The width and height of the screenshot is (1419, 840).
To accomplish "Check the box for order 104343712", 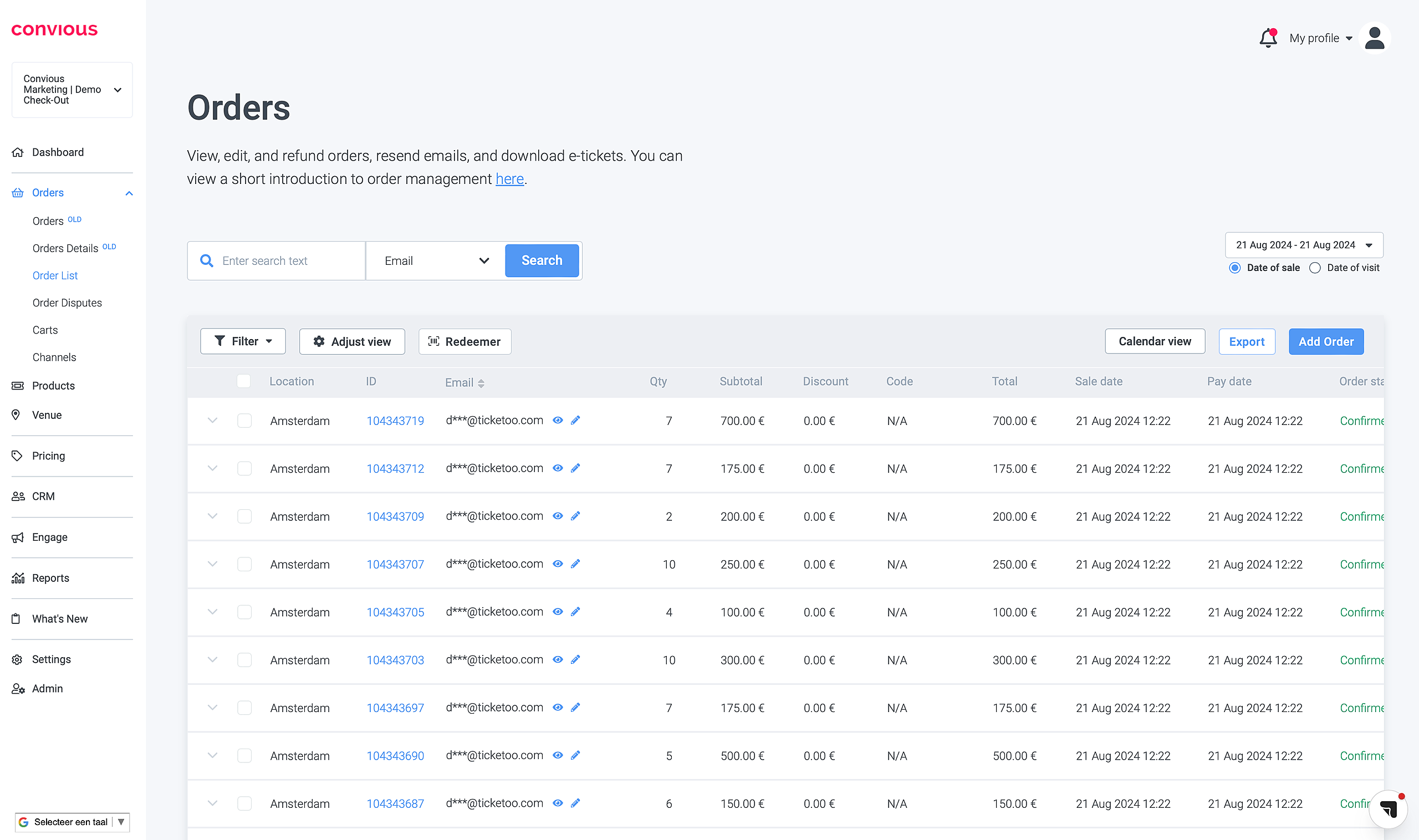I will [x=244, y=468].
